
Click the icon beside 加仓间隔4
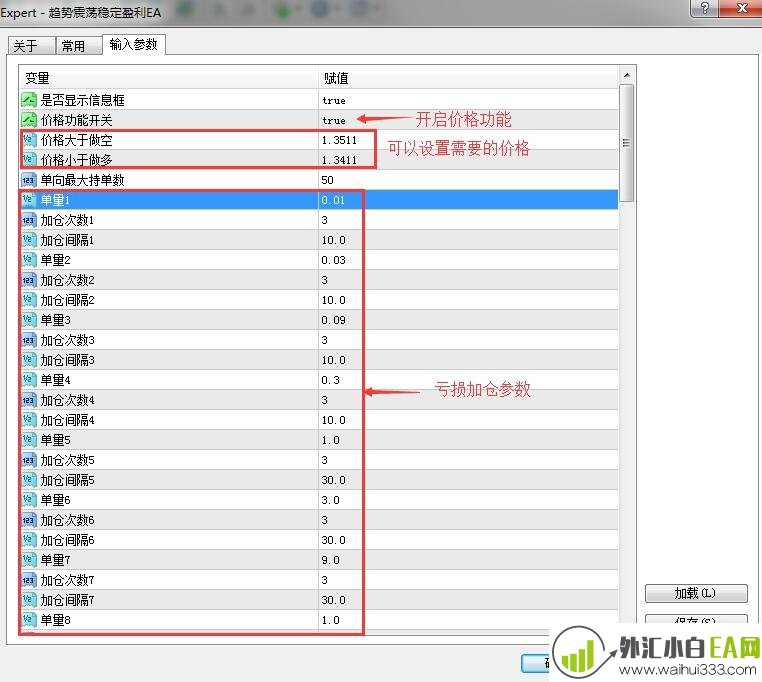[x=29, y=420]
